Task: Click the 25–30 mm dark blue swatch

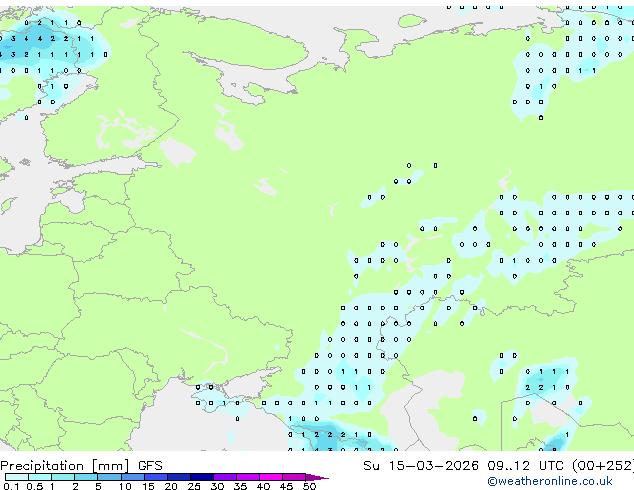Action: coord(201,477)
